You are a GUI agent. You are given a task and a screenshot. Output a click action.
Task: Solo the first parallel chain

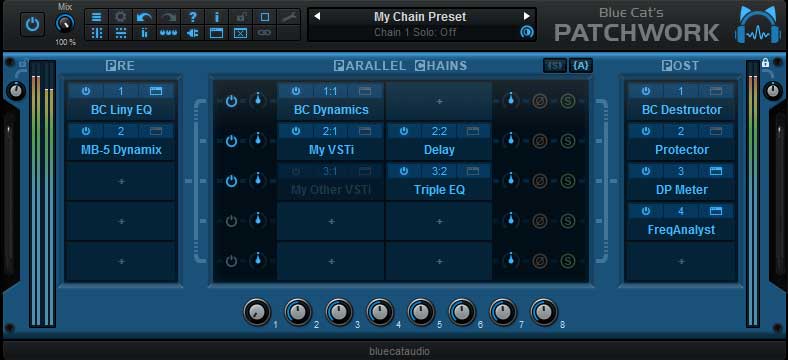click(x=567, y=100)
